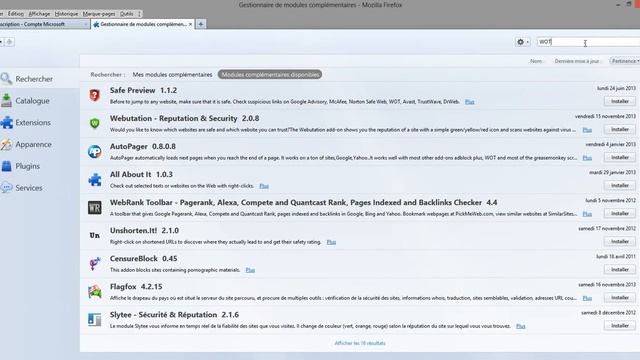This screenshot has height=360, width=640.
Task: Click the add-on search field containing WOT
Action: tap(588, 42)
